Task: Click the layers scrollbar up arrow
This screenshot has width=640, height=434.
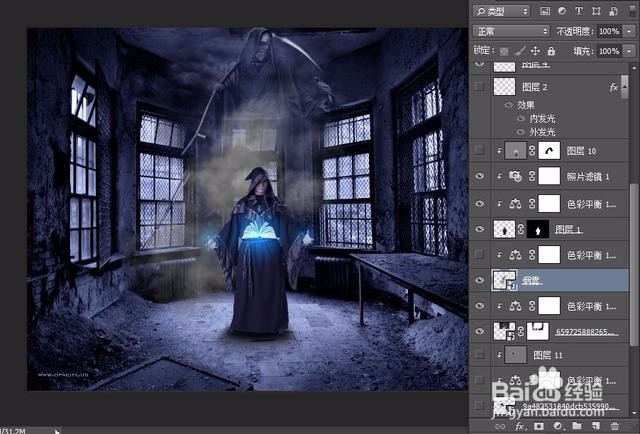Action: tap(634, 67)
